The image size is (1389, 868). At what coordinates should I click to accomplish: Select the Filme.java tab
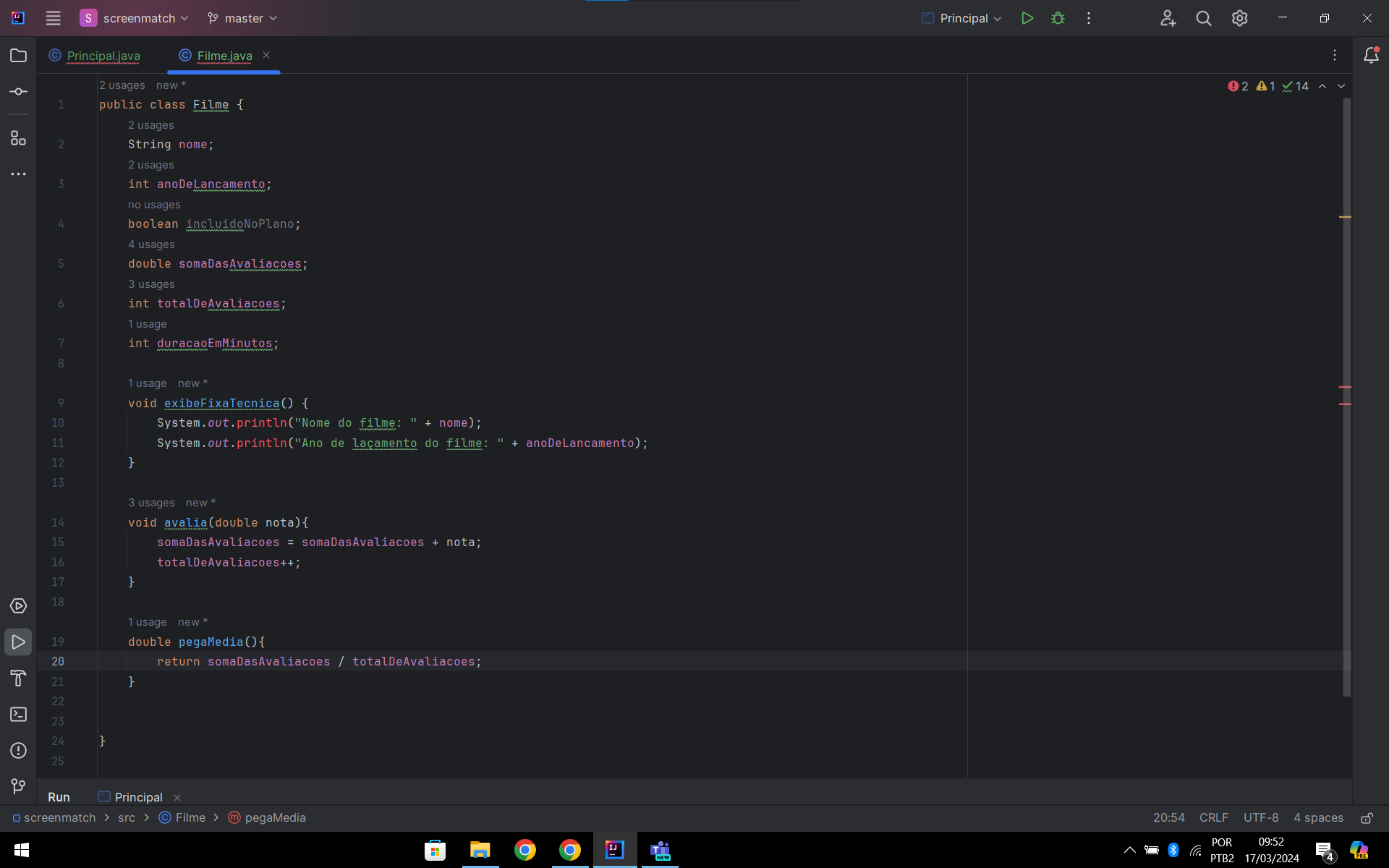click(224, 56)
